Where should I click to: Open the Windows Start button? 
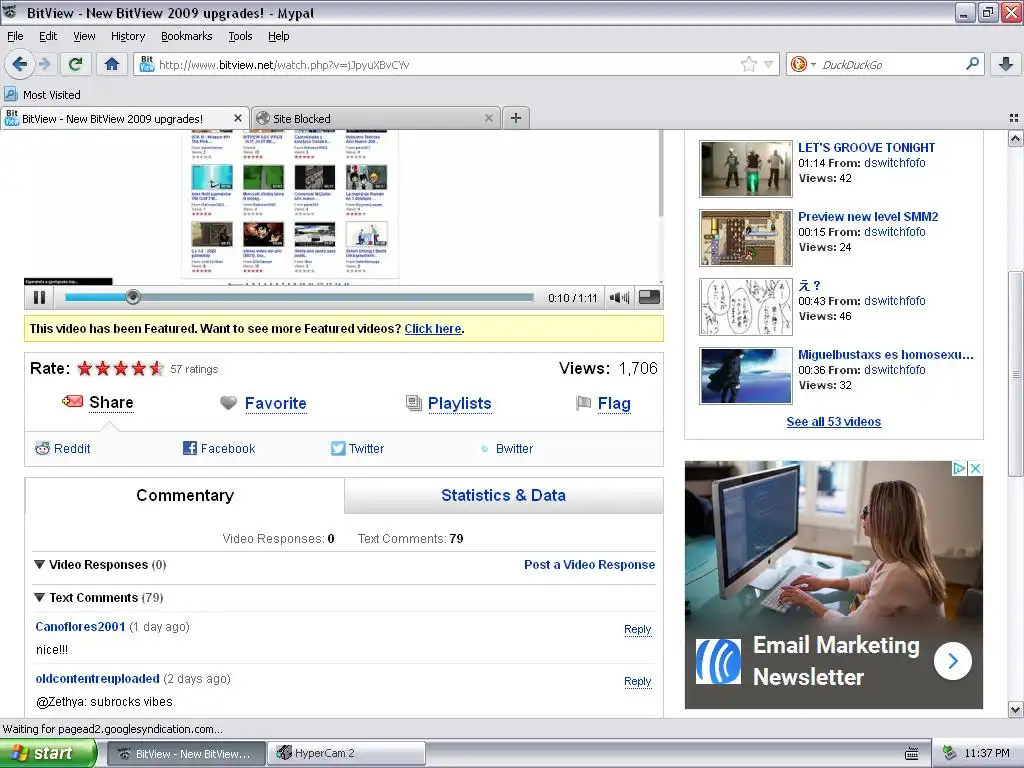[x=48, y=753]
